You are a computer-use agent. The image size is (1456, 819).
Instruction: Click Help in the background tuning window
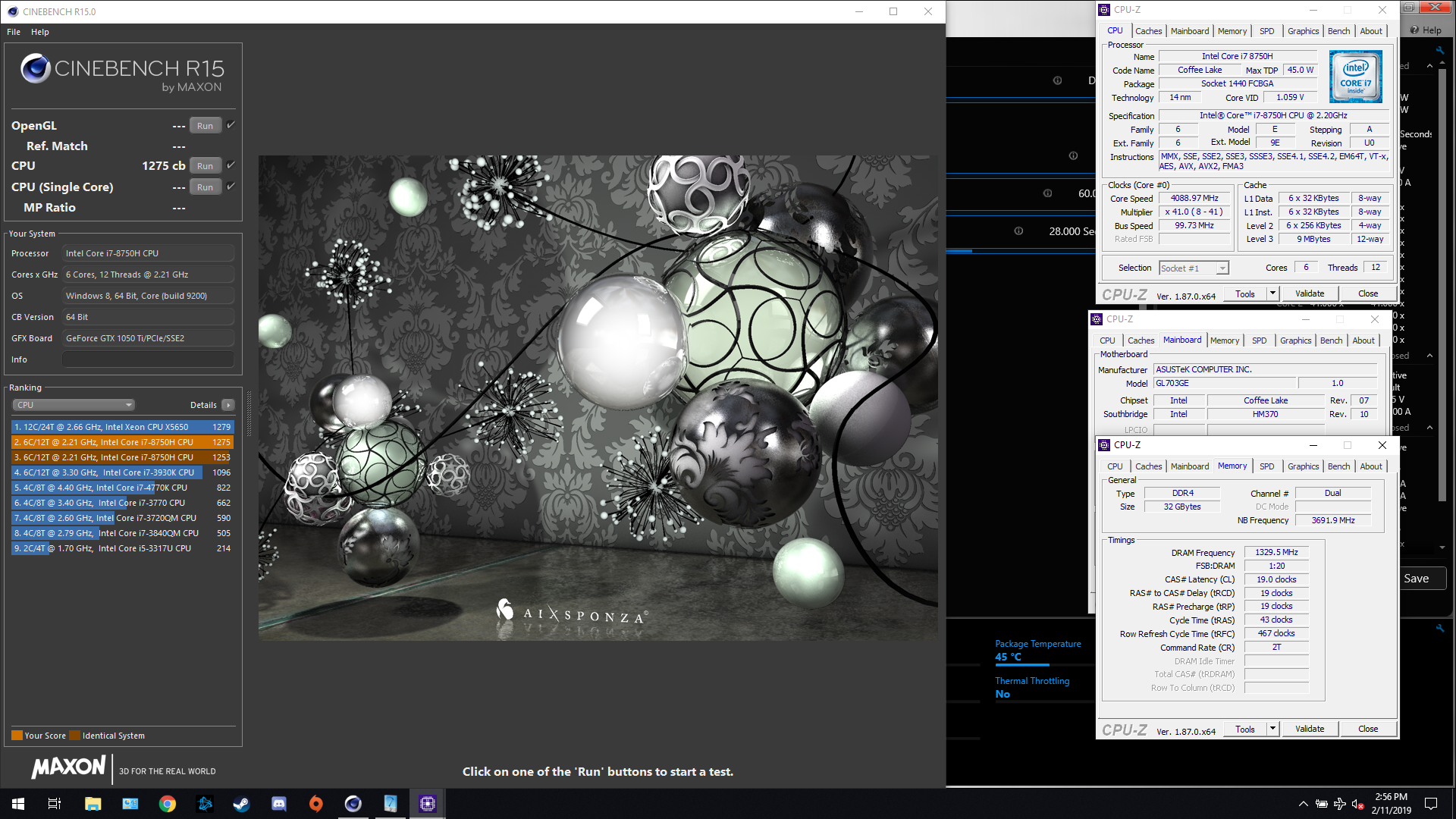(x=1426, y=30)
